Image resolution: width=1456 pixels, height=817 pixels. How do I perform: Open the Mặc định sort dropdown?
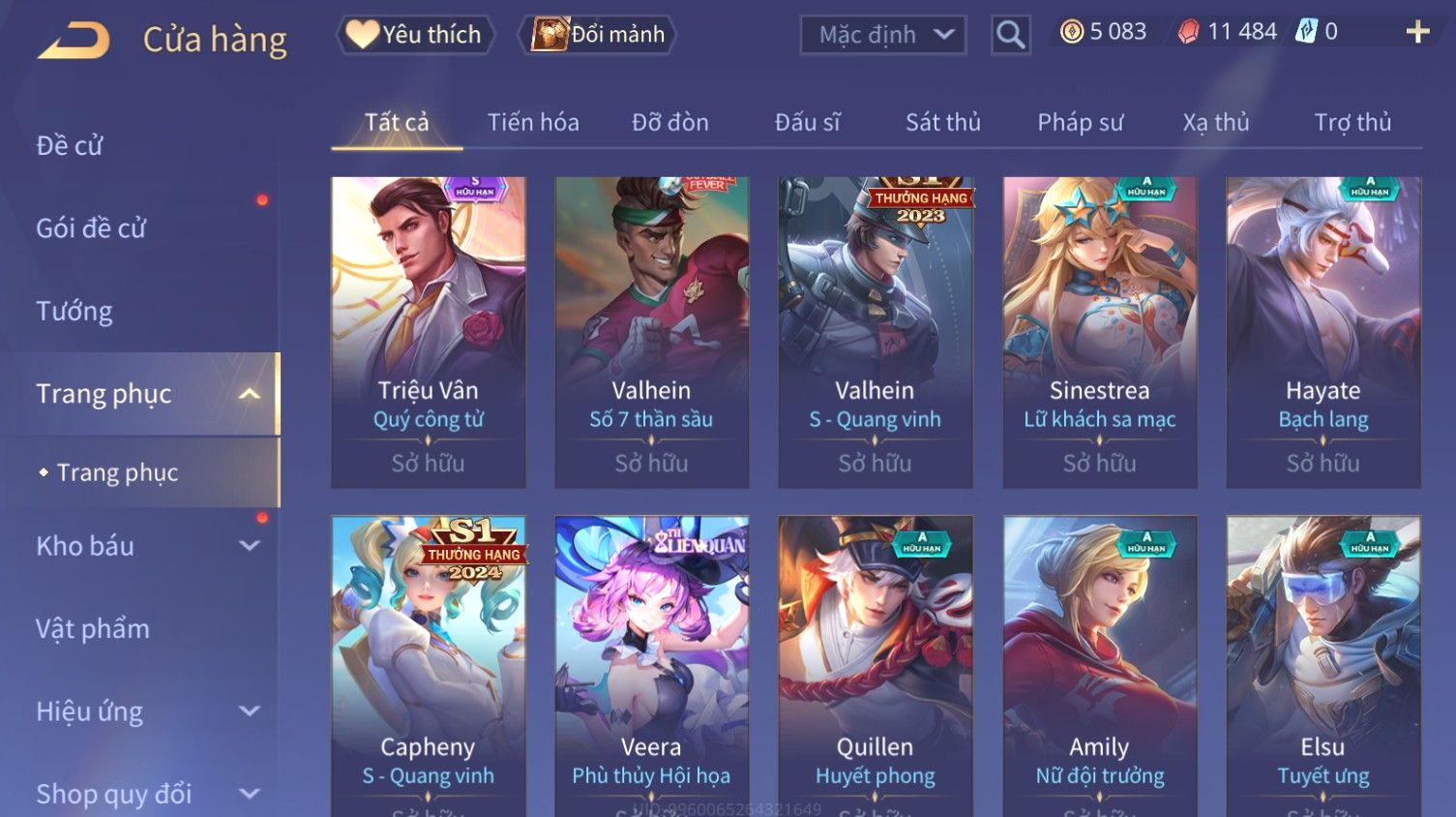tap(883, 35)
